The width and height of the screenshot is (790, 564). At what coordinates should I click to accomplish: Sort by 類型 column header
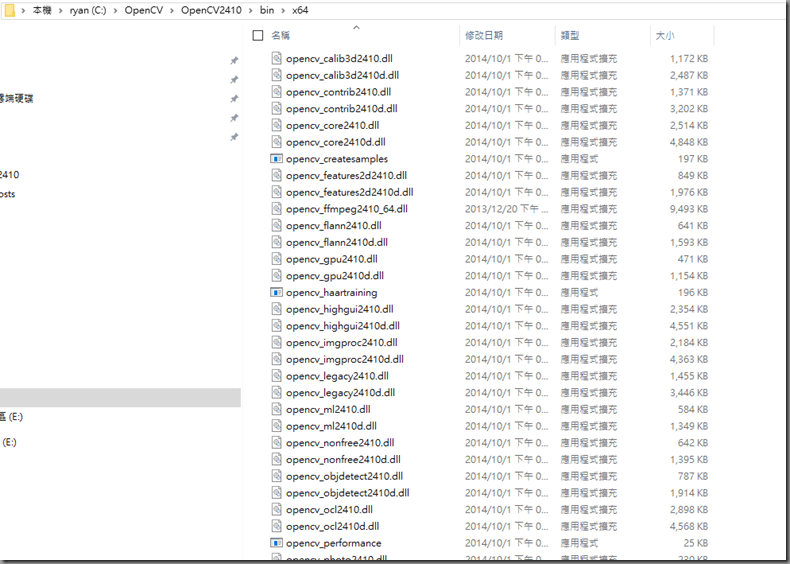click(x=570, y=35)
